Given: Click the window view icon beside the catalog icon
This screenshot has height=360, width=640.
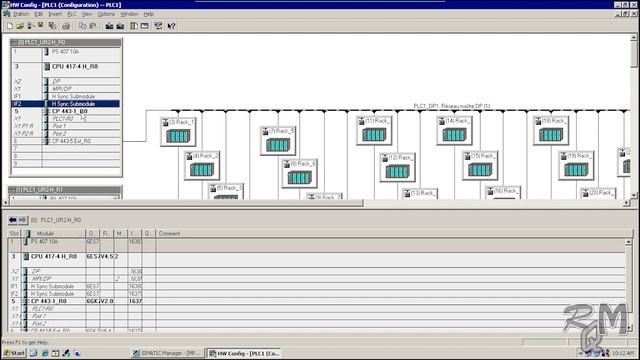Looking at the screenshot, I should 144,26.
